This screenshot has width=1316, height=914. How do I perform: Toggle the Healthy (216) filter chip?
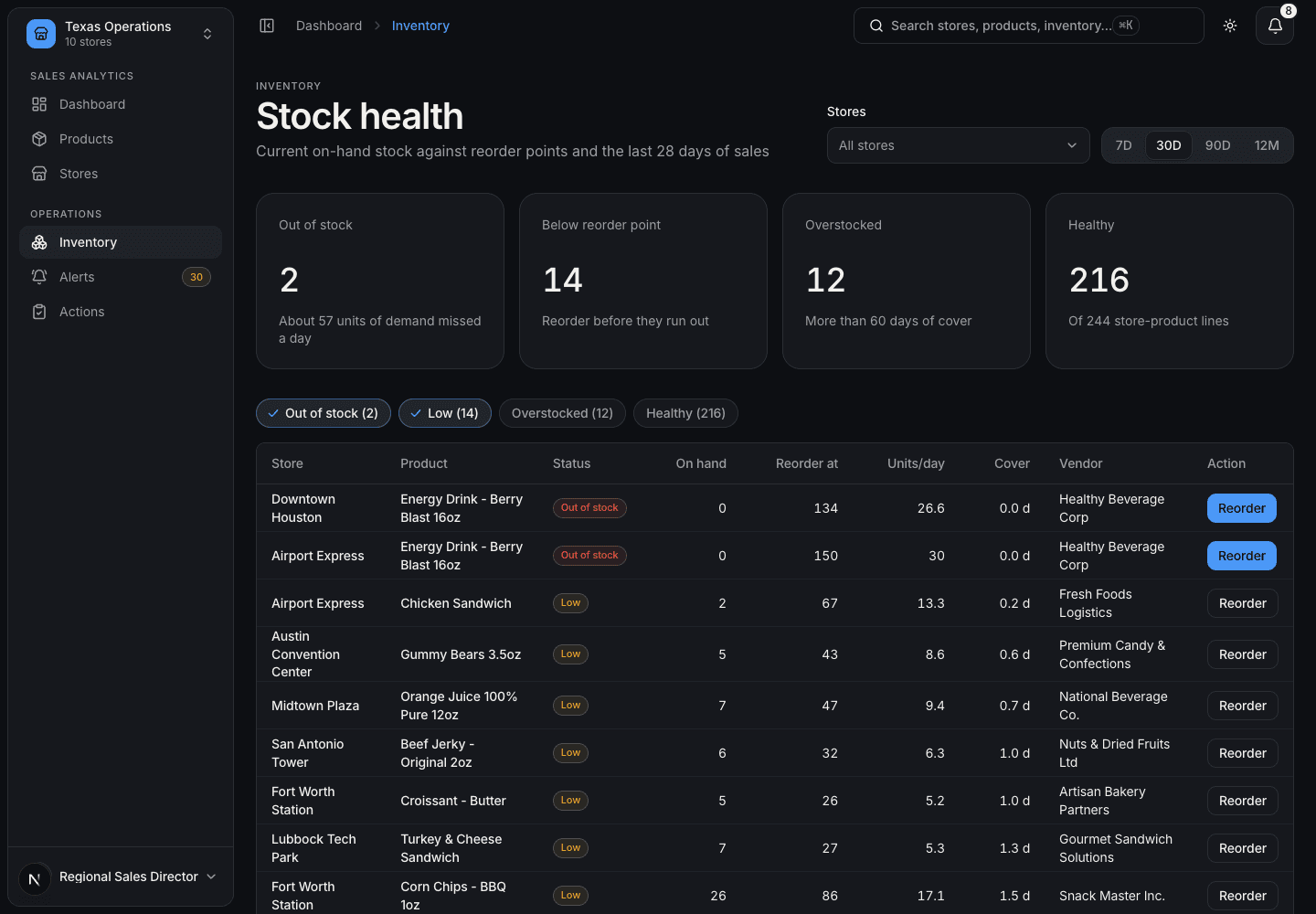pyautogui.click(x=685, y=413)
